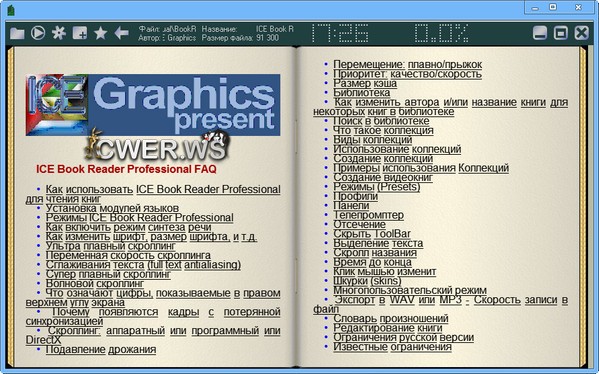Click the ICE Graphics present banner
This screenshot has height=374, width=599.
pos(153,105)
